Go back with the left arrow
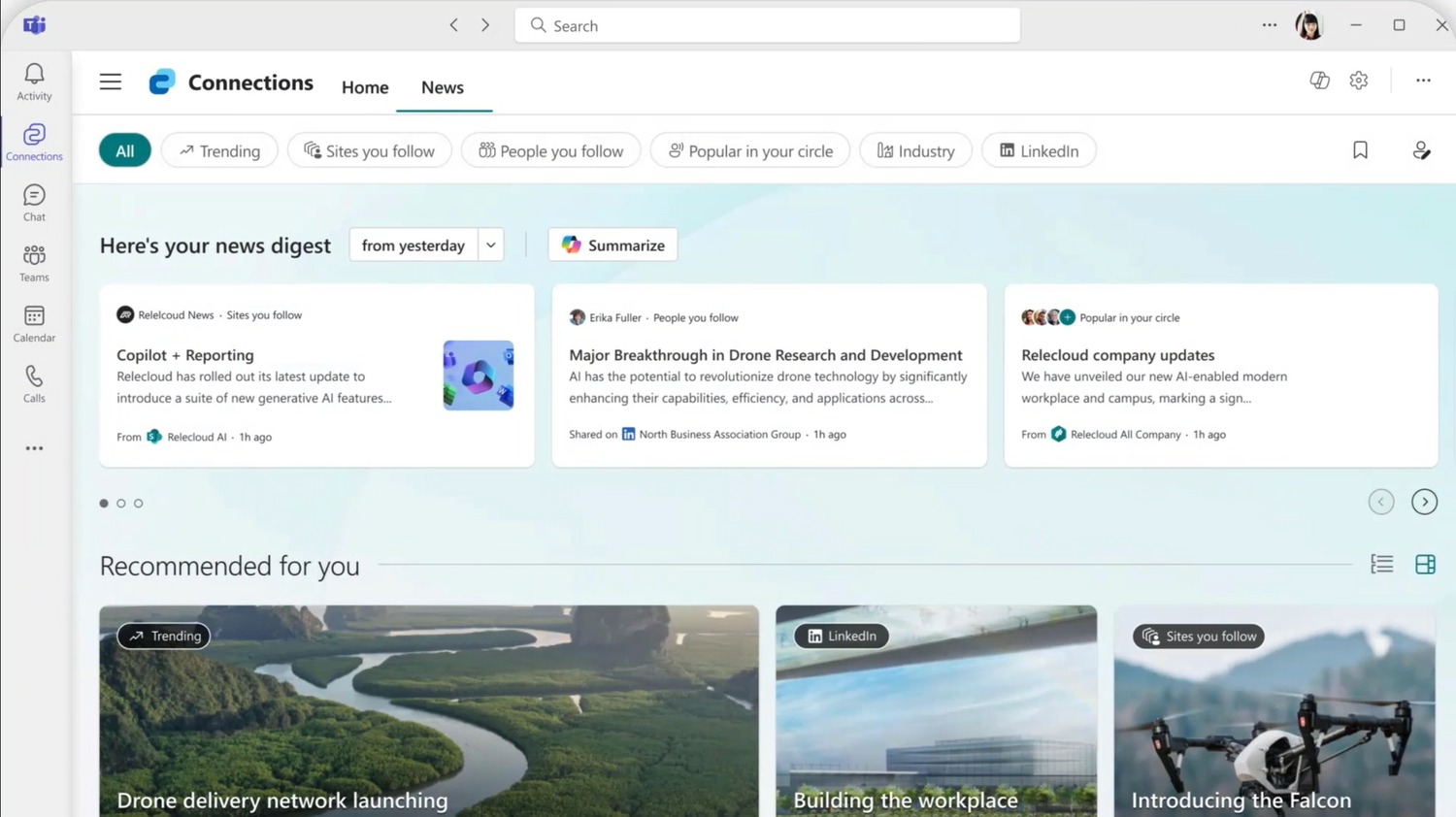 [x=453, y=25]
